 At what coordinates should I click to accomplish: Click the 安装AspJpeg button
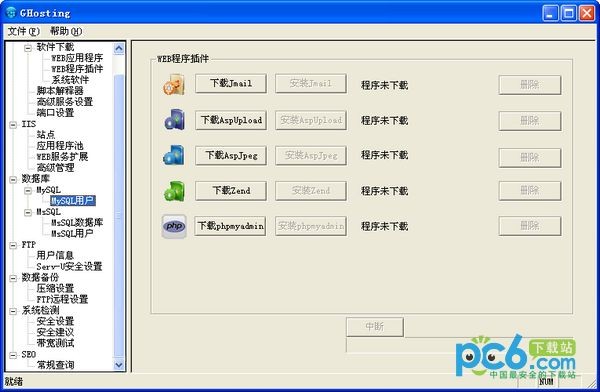[x=311, y=155]
